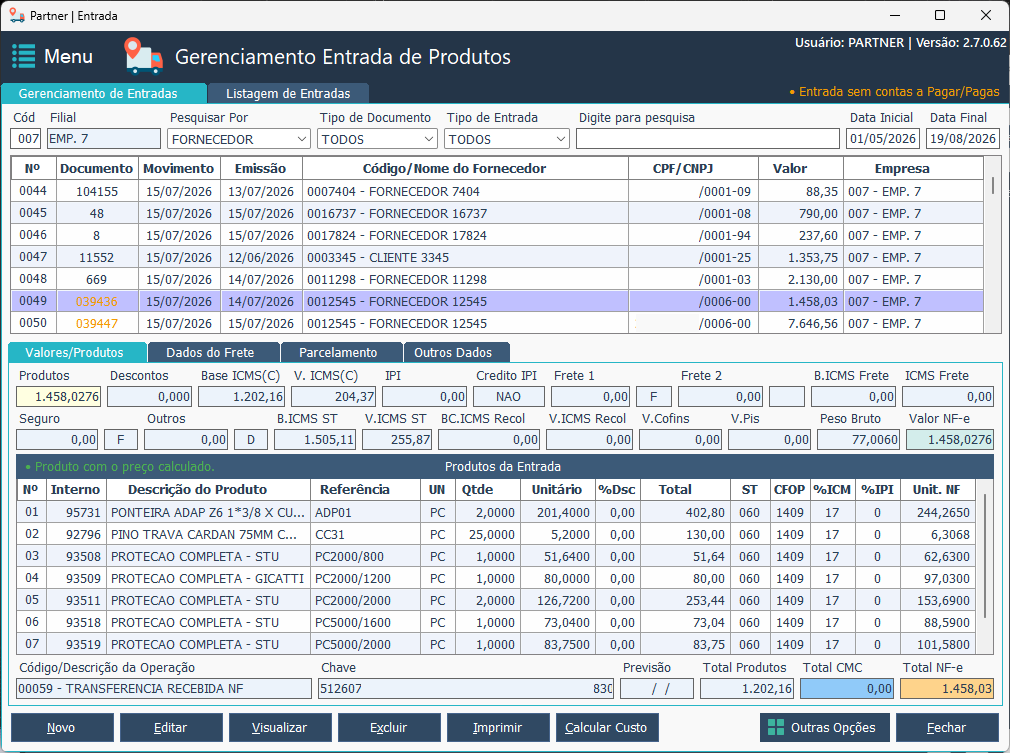Screen dimensions: 1010x753
Task: Click the Calcular Custo button
Action: [x=607, y=727]
